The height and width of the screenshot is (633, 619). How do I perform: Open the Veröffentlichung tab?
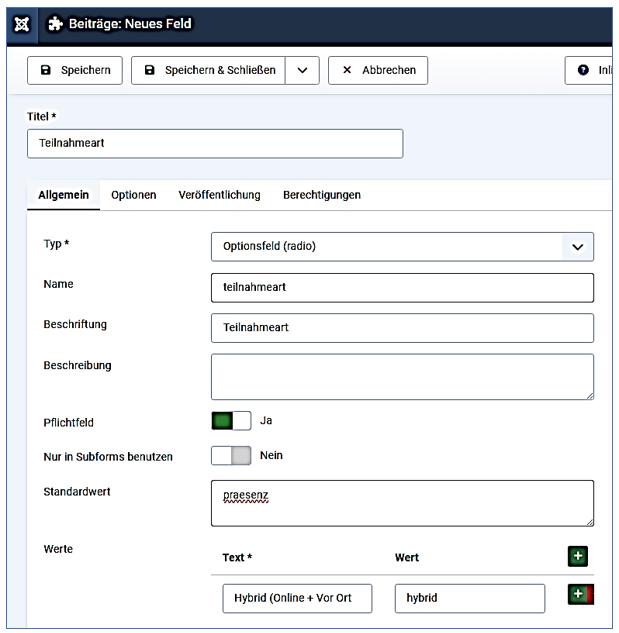pos(219,195)
